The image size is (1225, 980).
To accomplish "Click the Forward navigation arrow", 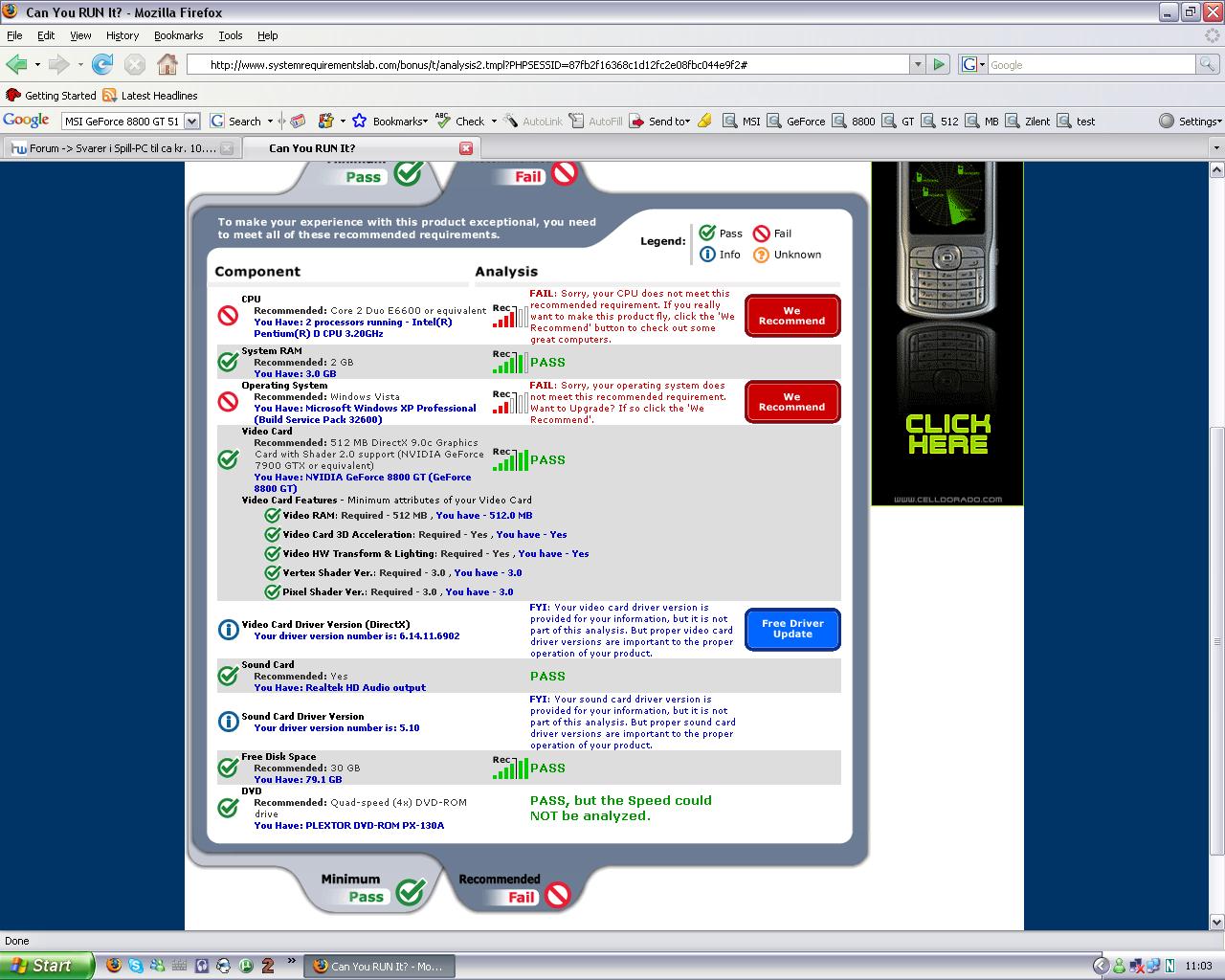I will pyautogui.click(x=58, y=64).
